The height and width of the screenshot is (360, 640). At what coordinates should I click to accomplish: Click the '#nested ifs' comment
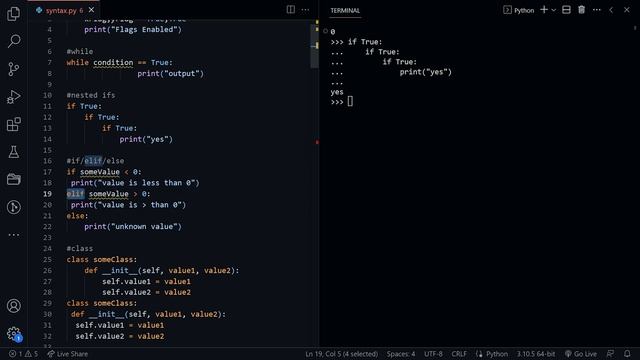tap(91, 95)
